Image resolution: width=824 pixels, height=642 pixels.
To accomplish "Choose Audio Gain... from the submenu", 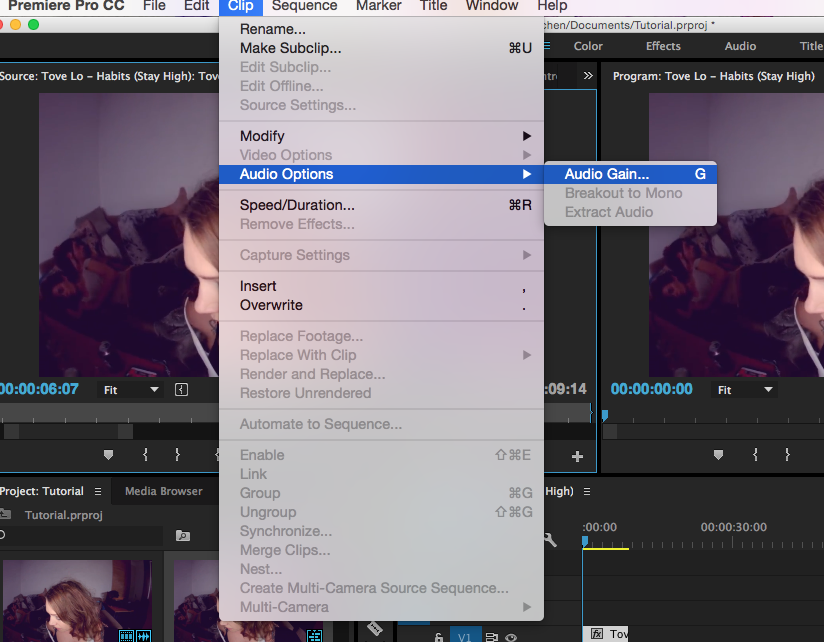I will [631, 174].
